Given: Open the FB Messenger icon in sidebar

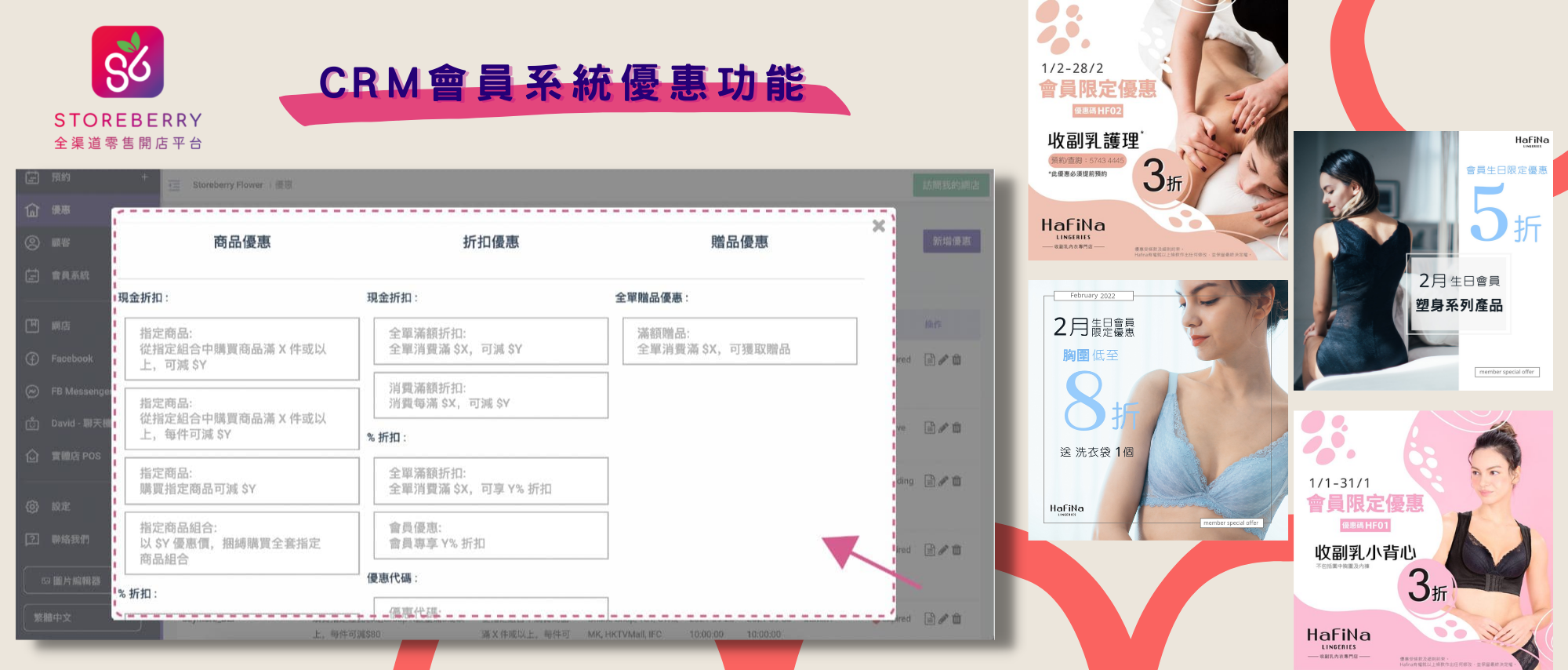Looking at the screenshot, I should click(32, 391).
